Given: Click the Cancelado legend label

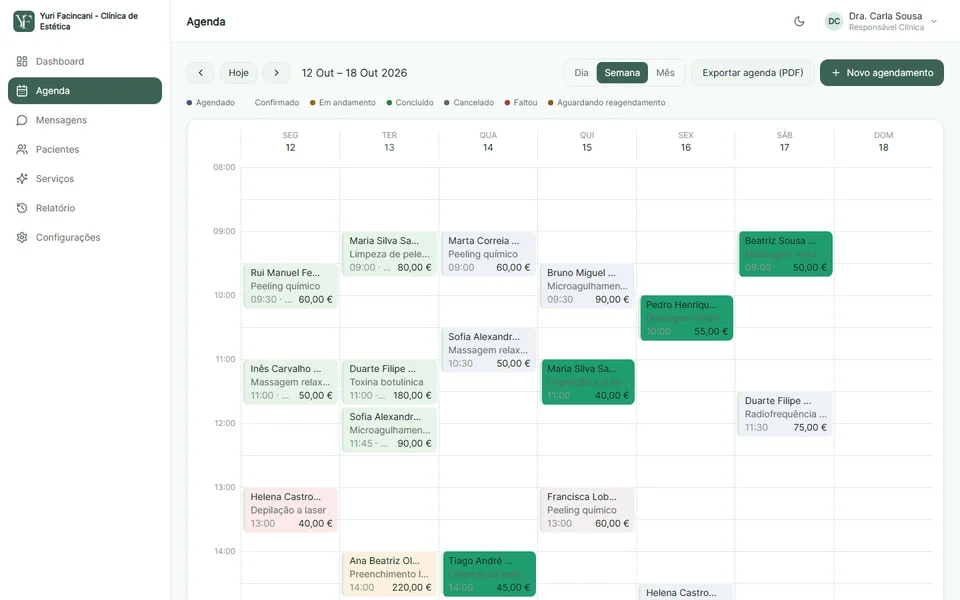Looking at the screenshot, I should (473, 103).
